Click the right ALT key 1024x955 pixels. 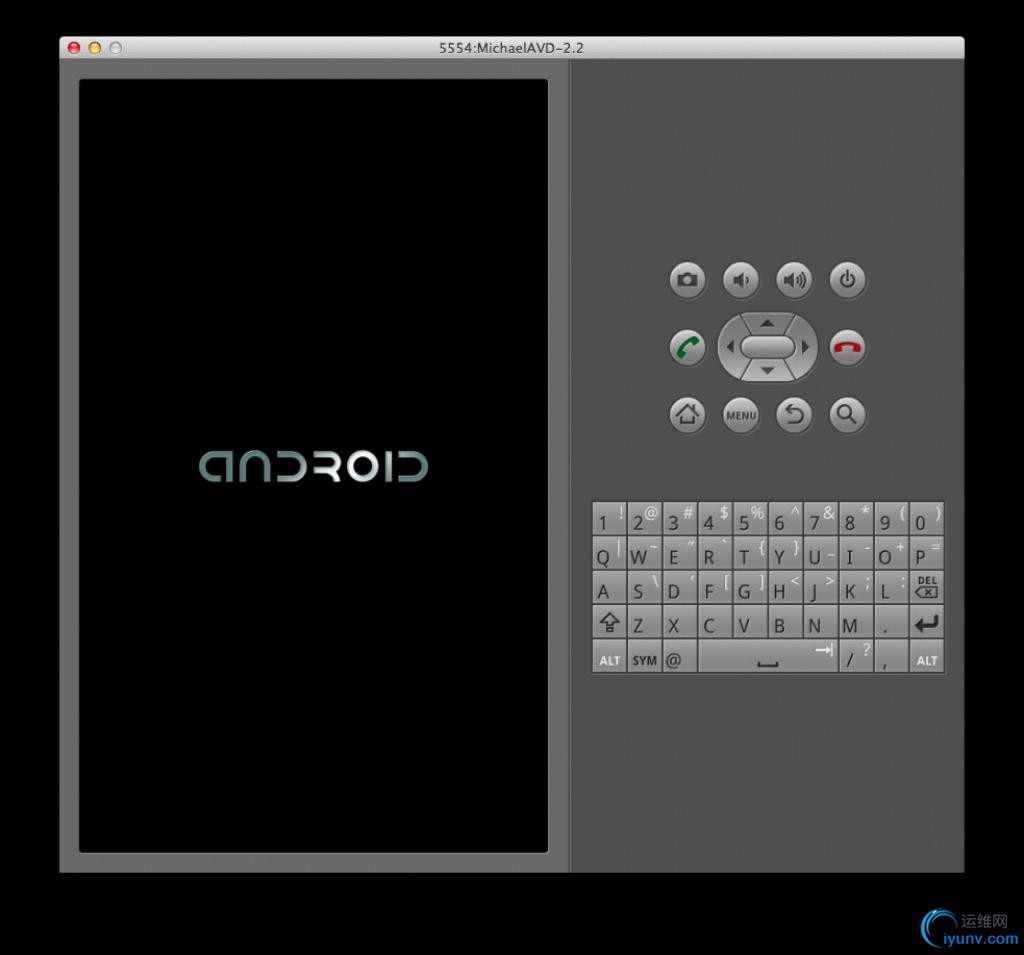click(927, 656)
